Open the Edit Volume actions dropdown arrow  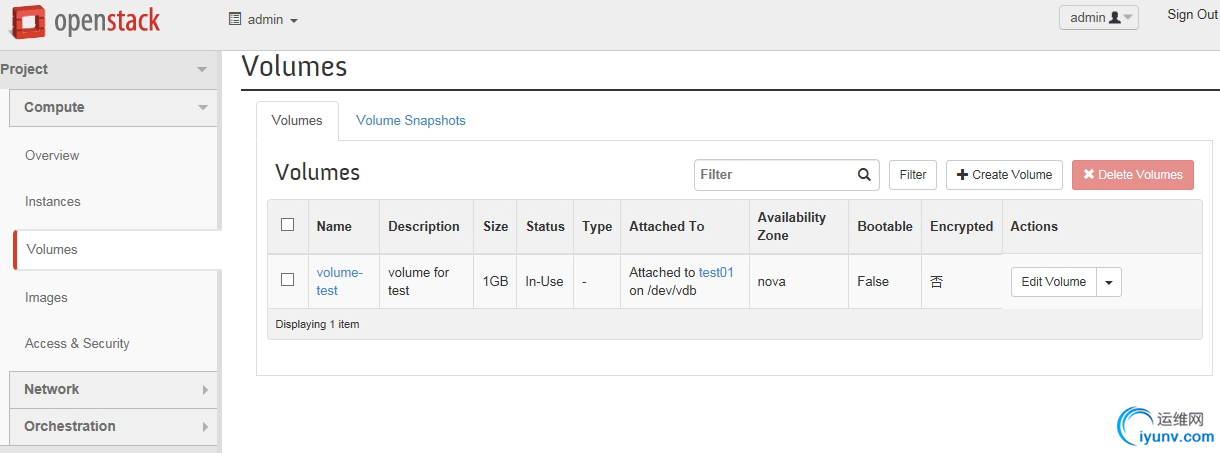(x=1109, y=283)
